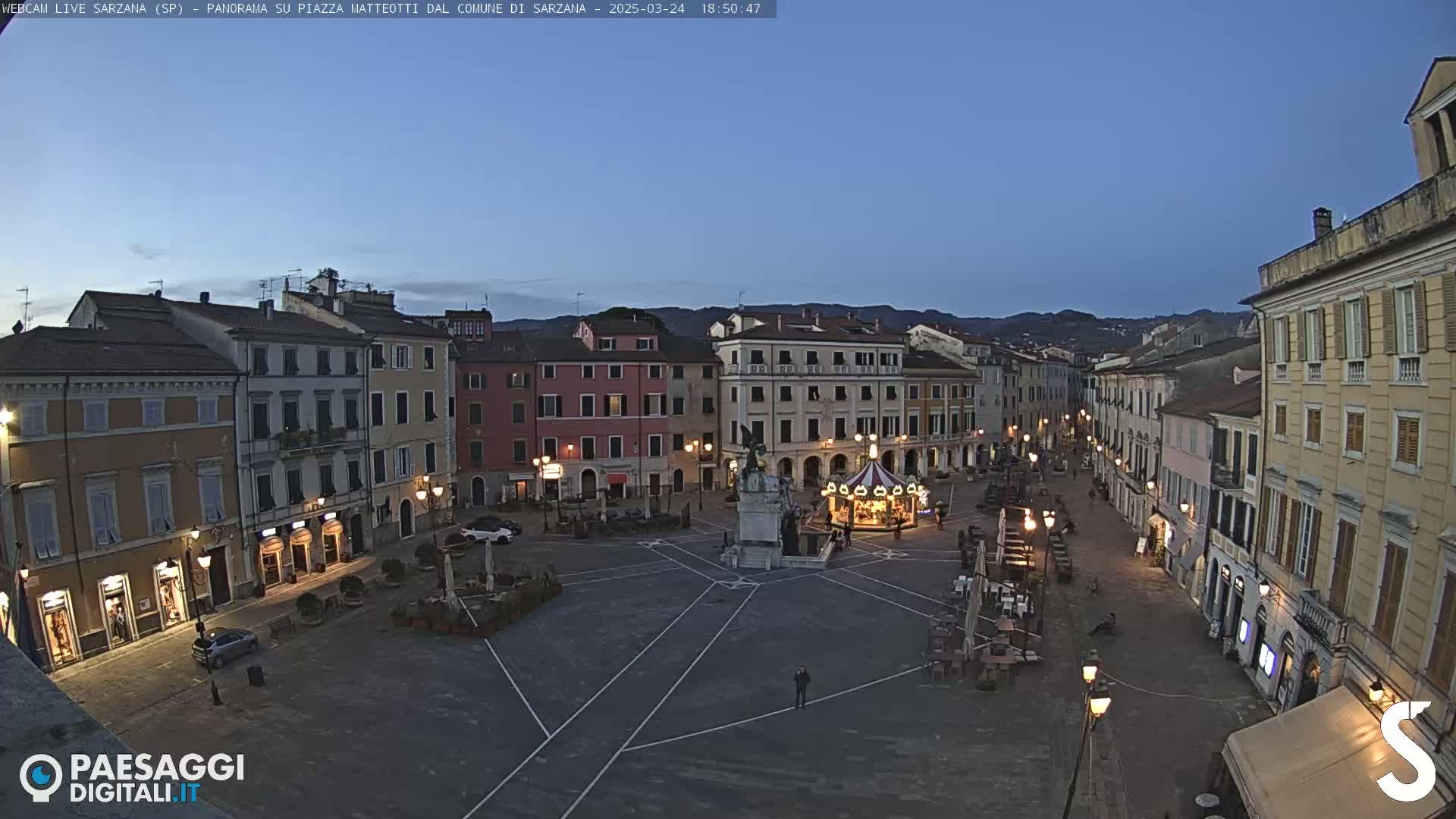
Task: Click the white Sarzana "S" logo
Action: tap(1407, 751)
